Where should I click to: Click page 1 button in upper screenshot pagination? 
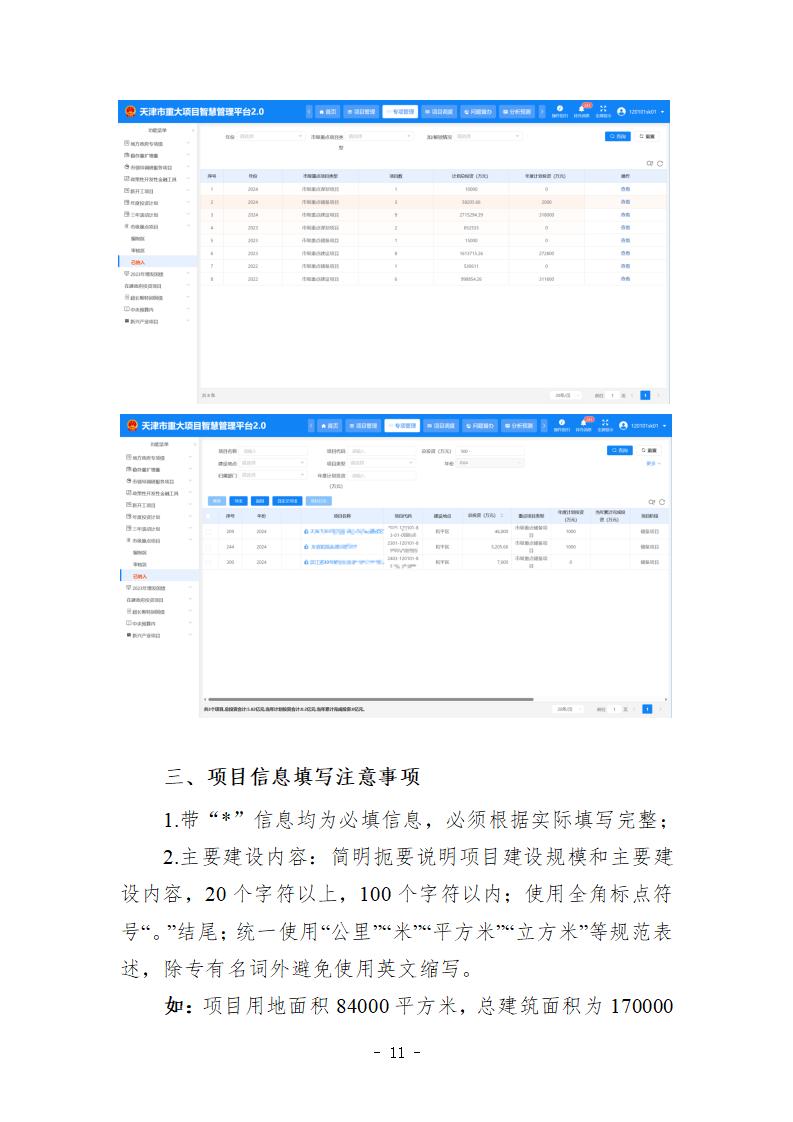pos(645,395)
